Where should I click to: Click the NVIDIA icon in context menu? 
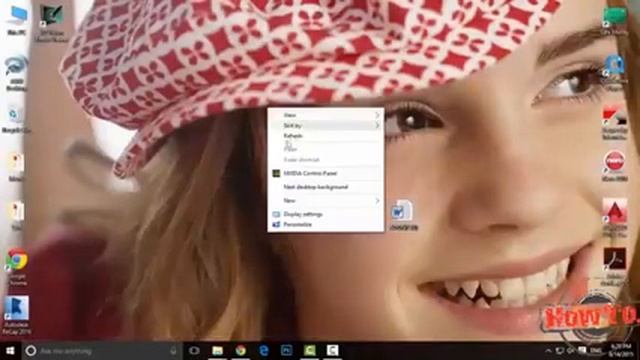coord(276,173)
